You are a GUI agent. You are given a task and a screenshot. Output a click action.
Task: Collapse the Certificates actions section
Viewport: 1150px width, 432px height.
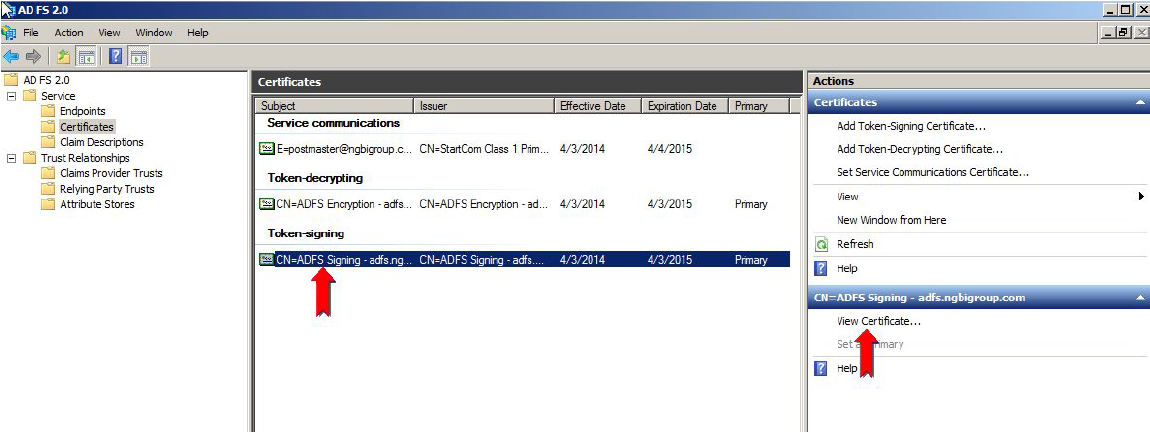pos(1140,103)
